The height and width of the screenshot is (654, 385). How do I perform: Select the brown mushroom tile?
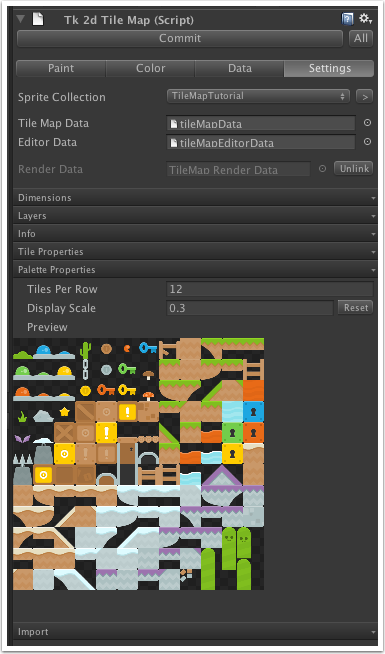pos(148,375)
